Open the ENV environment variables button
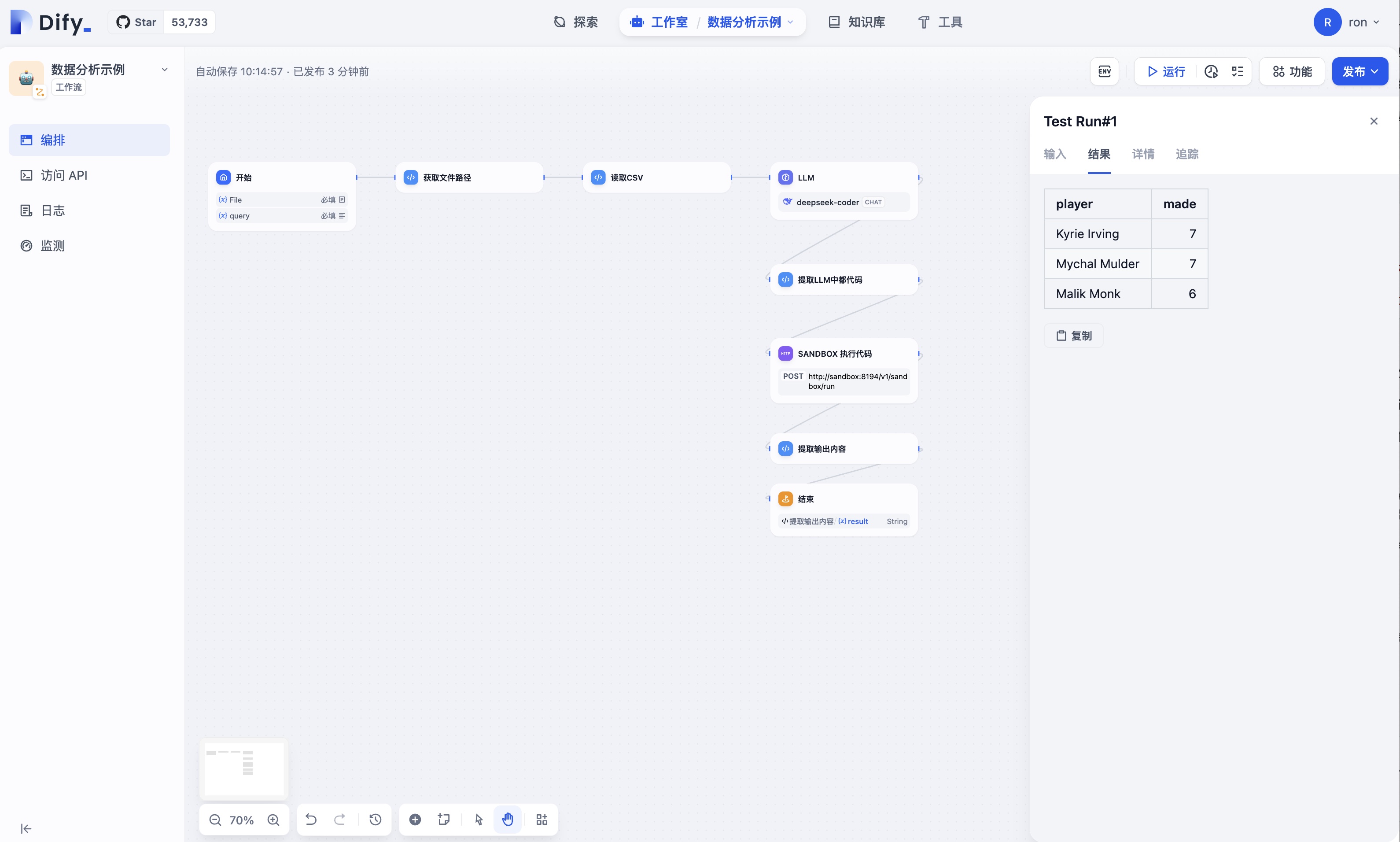1400x842 pixels. 1104,71
